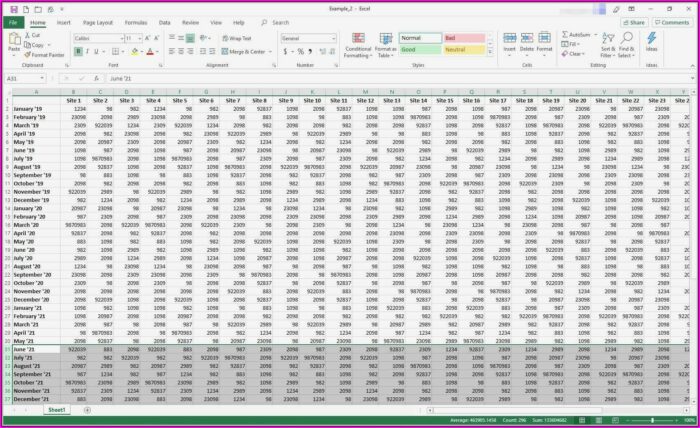The height and width of the screenshot is (428, 700).
Task: Apply middle vertical alignment
Action: click(181, 38)
